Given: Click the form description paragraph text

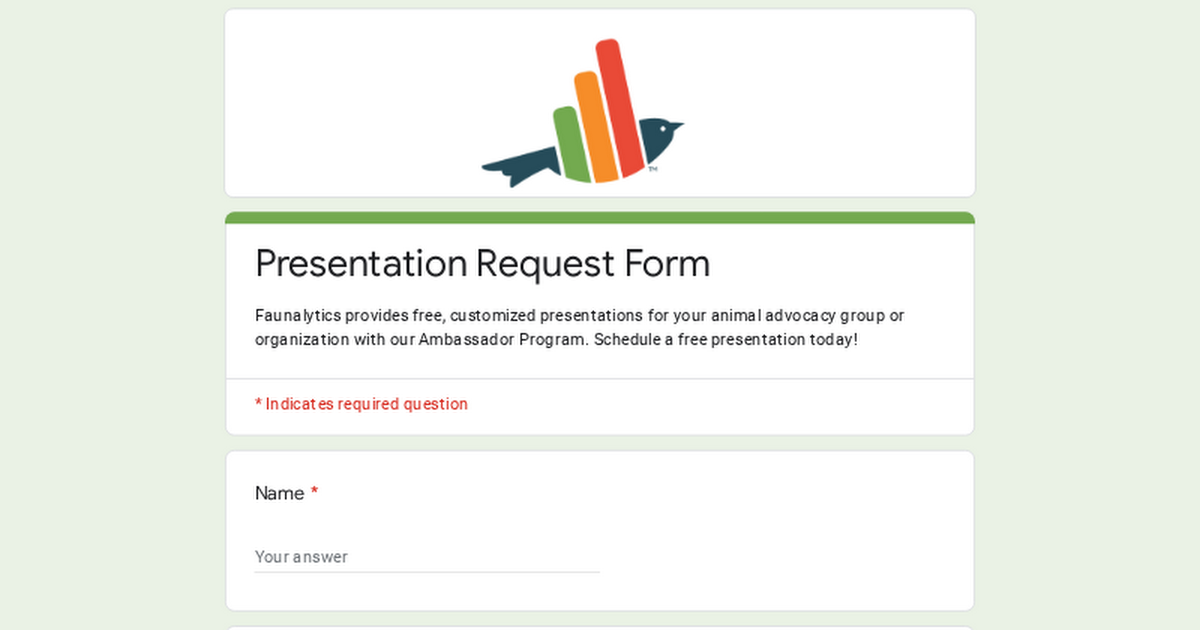Looking at the screenshot, I should pyautogui.click(x=580, y=327).
